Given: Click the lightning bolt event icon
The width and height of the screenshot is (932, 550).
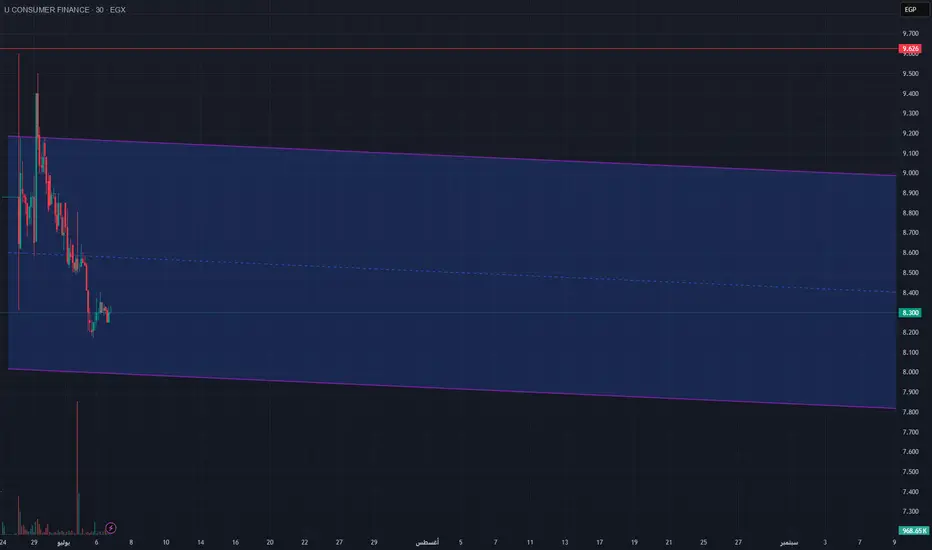Looking at the screenshot, I should click(111, 528).
